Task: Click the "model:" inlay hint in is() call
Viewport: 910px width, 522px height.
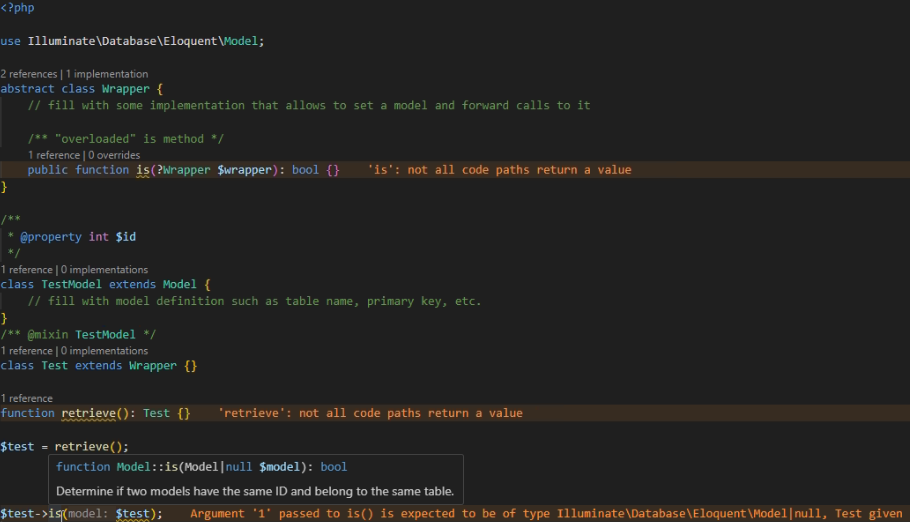Action: 89,514
